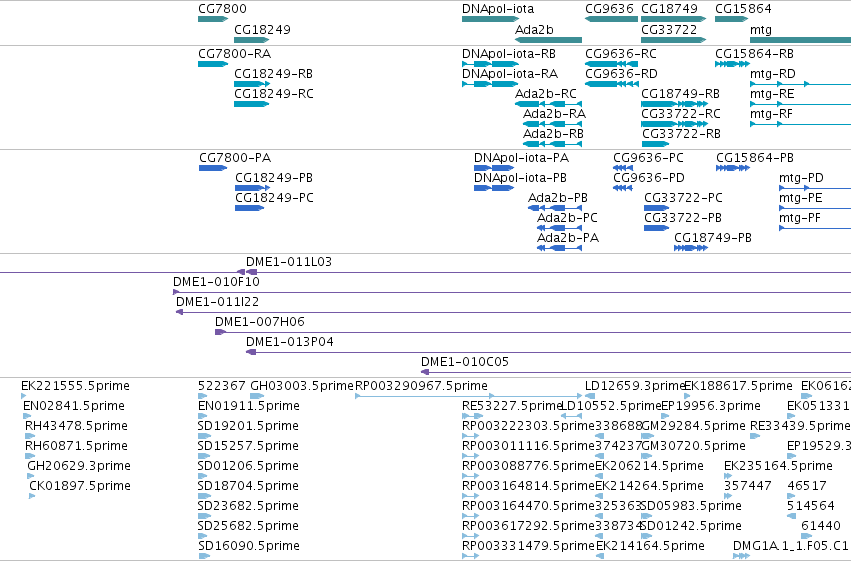Image resolution: width=851 pixels, height=561 pixels.
Task: Select EST EK221555.5prime
Action: click(23, 397)
